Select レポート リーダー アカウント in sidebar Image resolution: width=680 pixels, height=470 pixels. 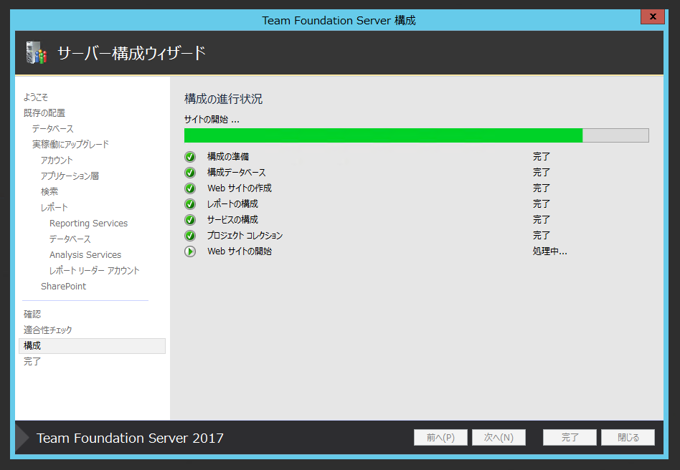(x=94, y=271)
